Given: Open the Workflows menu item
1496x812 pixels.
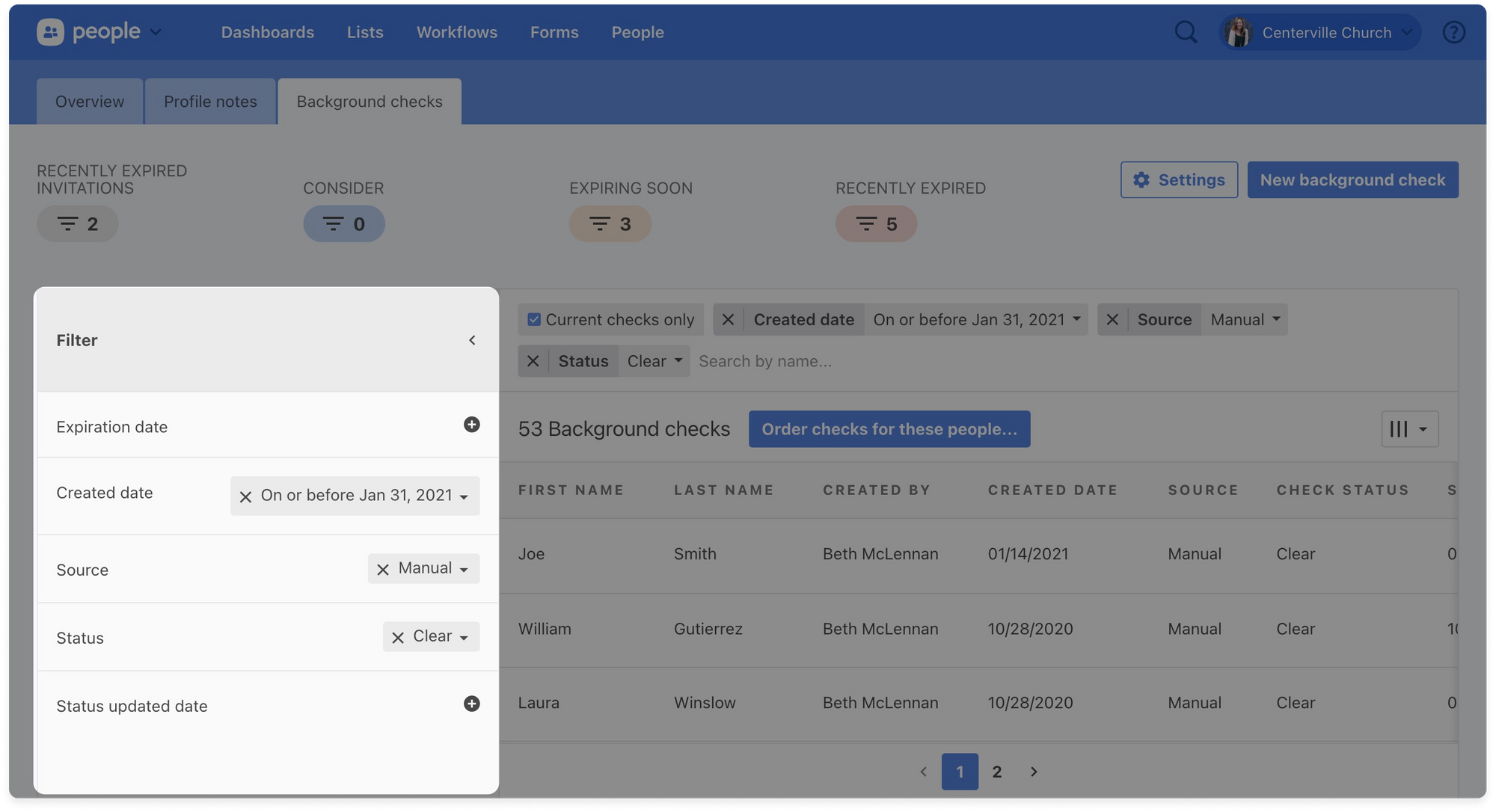Looking at the screenshot, I should [x=456, y=32].
